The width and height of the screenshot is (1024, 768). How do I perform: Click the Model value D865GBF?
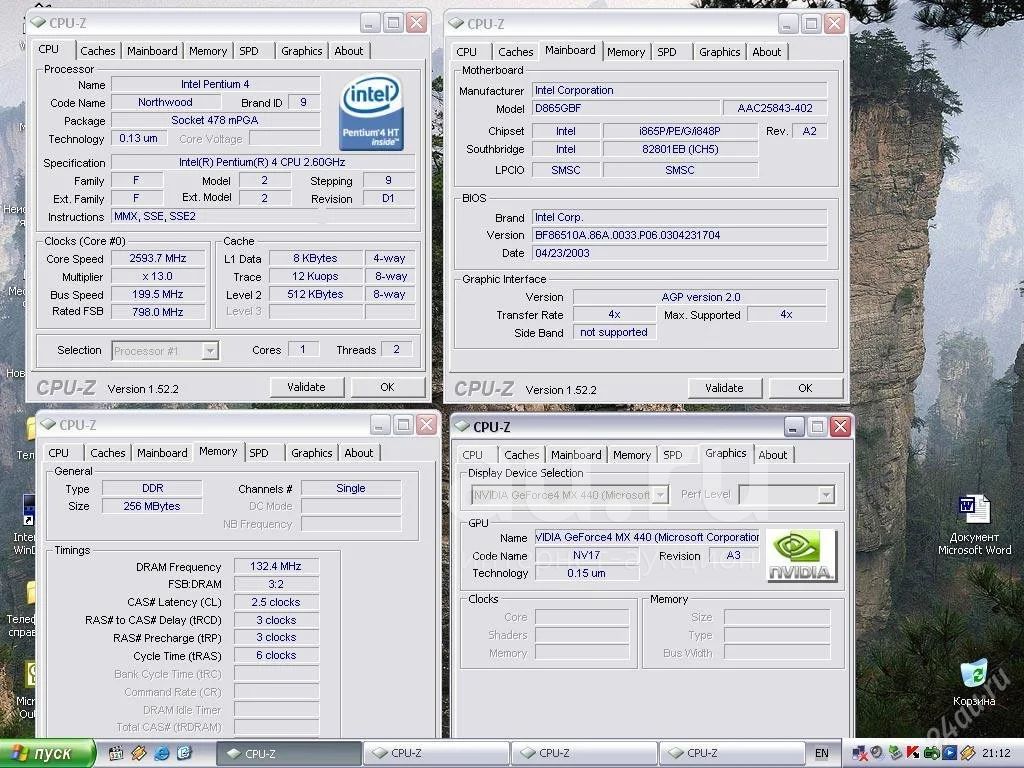[x=625, y=108]
